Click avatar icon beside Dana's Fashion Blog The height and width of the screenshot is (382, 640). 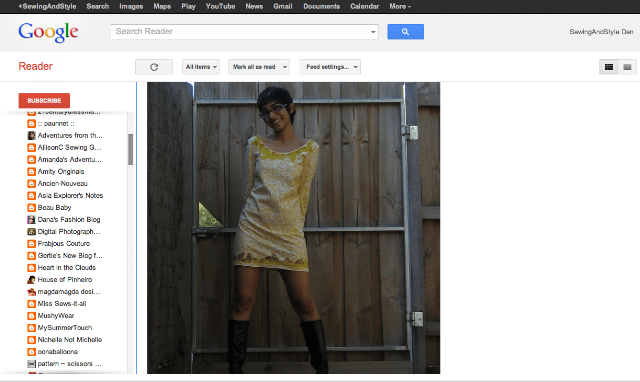(x=31, y=220)
